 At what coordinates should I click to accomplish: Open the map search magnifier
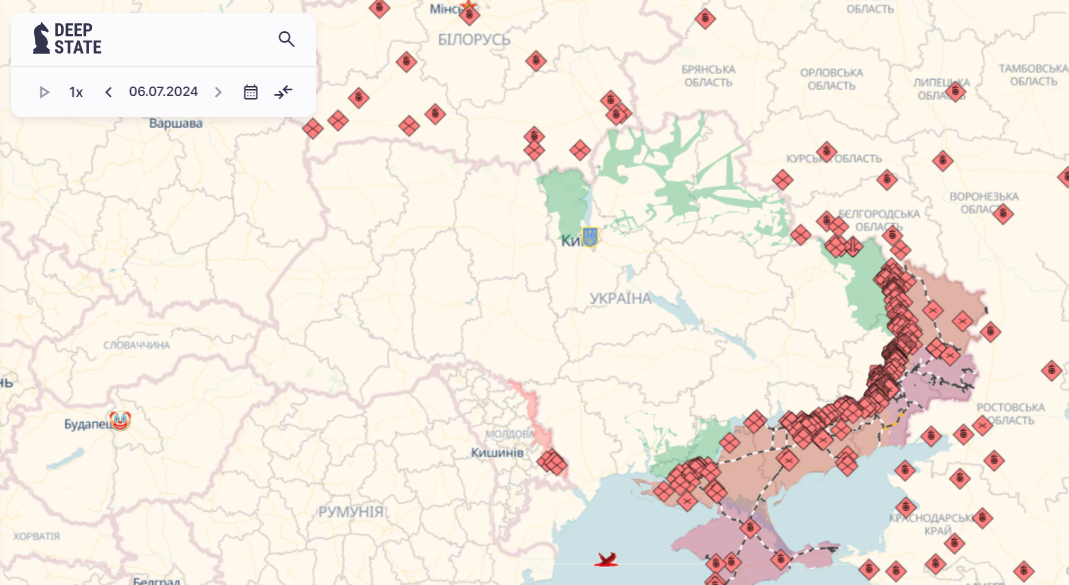286,39
